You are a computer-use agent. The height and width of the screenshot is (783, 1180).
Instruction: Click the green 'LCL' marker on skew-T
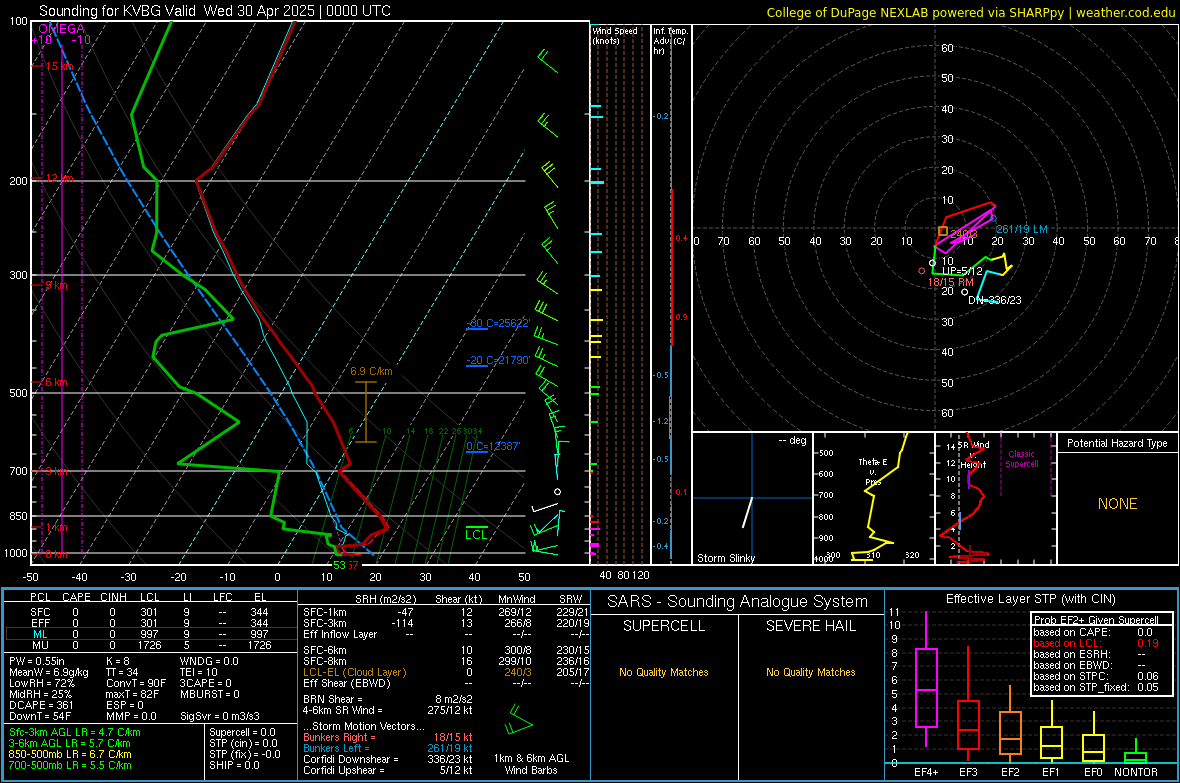(476, 535)
